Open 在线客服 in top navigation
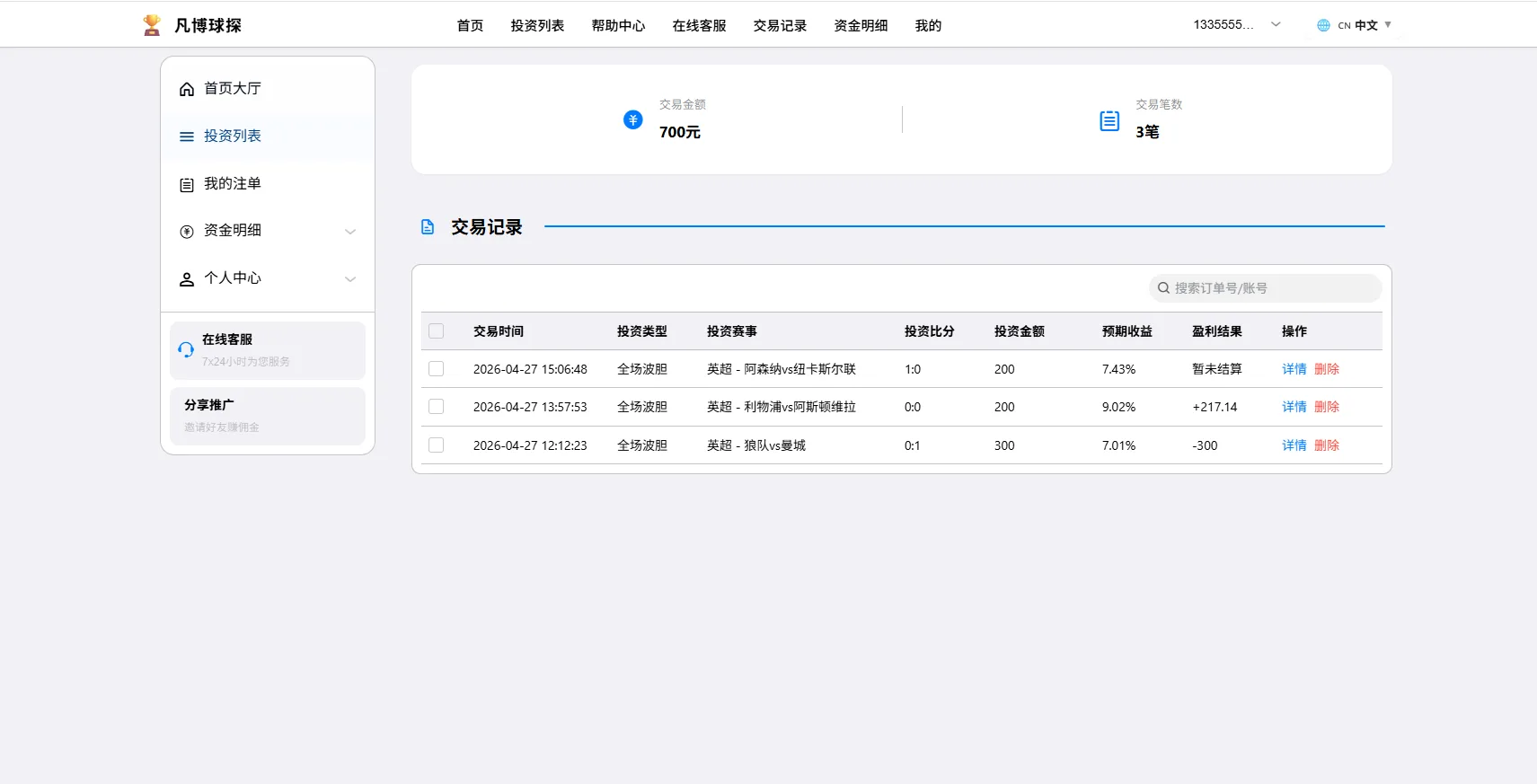This screenshot has width=1537, height=784. (x=699, y=26)
